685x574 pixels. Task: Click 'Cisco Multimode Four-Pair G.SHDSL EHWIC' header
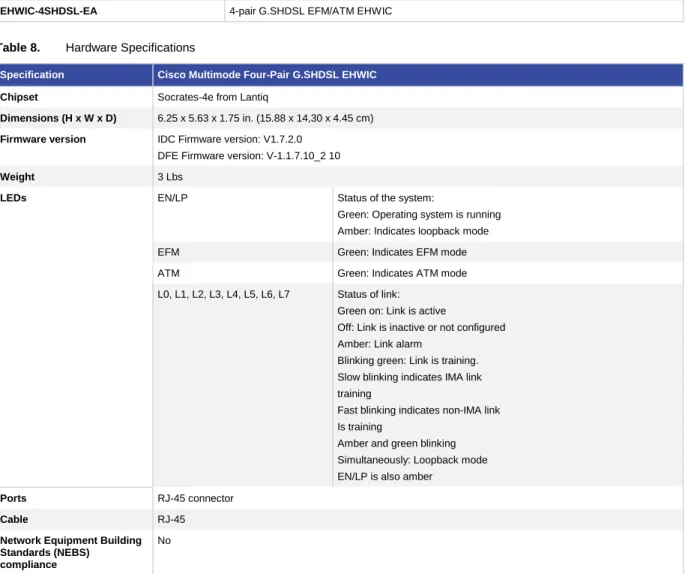pyautogui.click(x=267, y=75)
